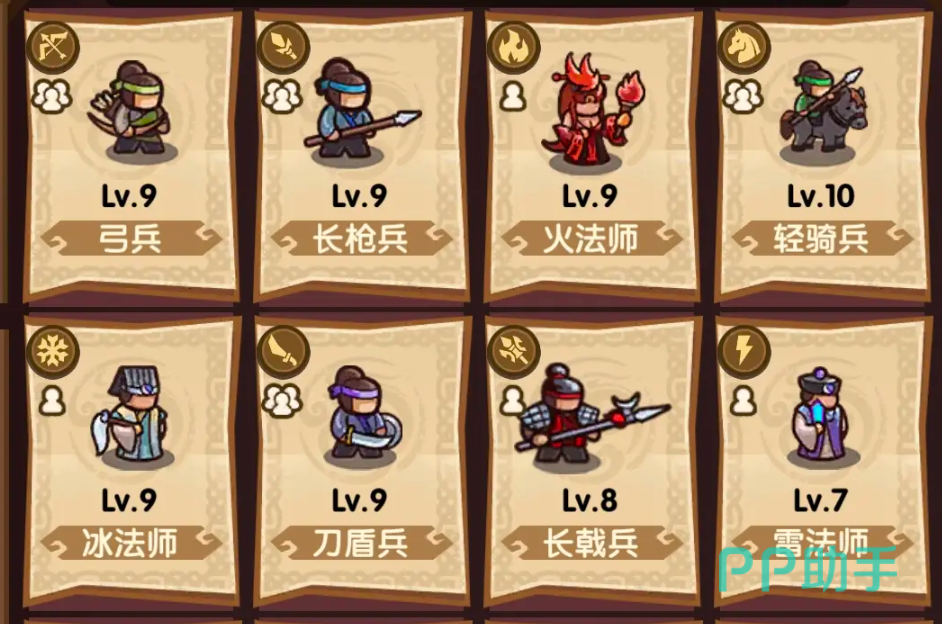Image resolution: width=942 pixels, height=624 pixels.
Task: Click the snowflake icon on 冰法师 card
Action: [53, 351]
